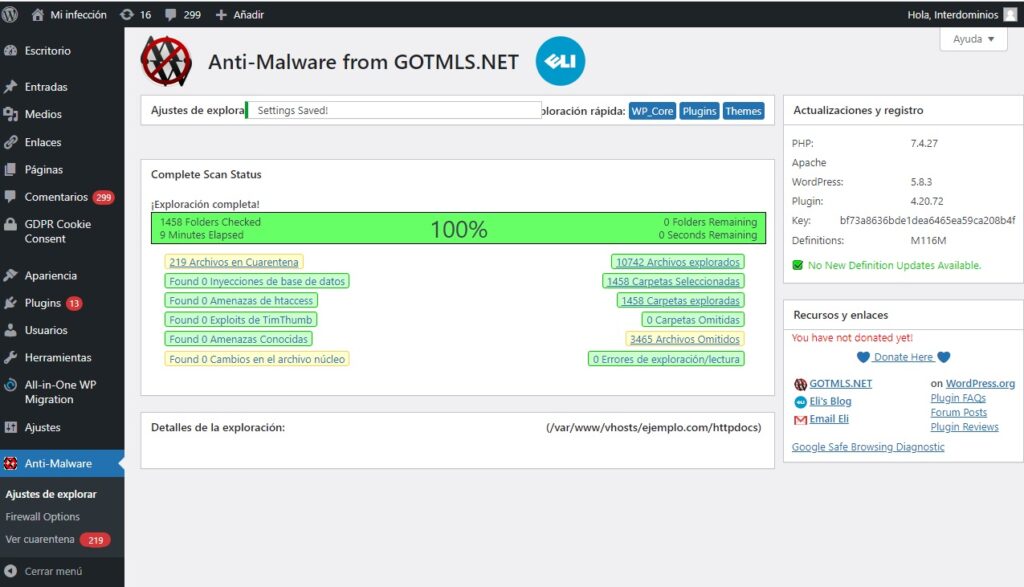Screen dimensions: 1024x587
Task: Click the user avatar next to Hola, Interdominios
Action: click(1010, 14)
